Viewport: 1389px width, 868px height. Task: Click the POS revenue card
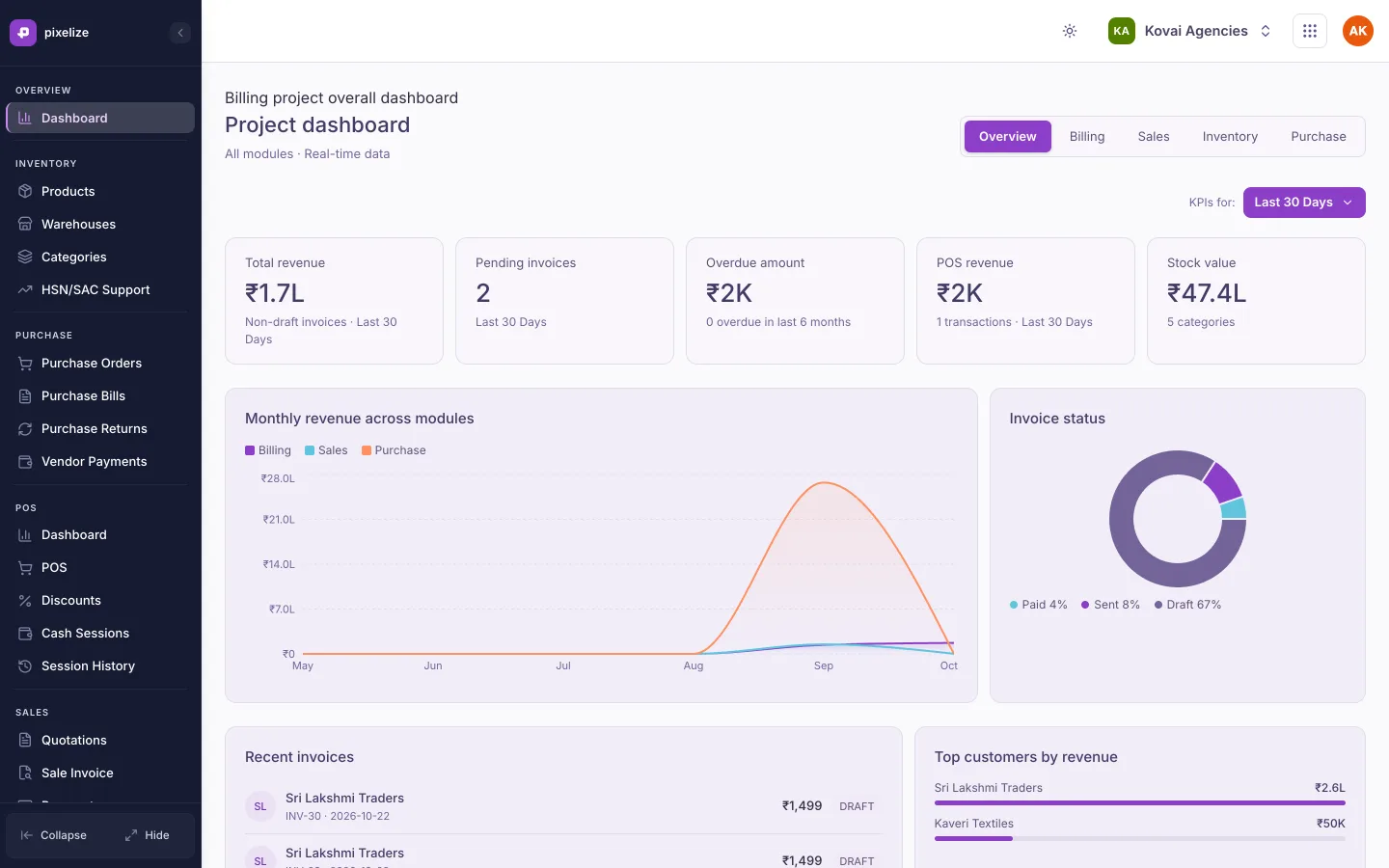[x=1025, y=301]
